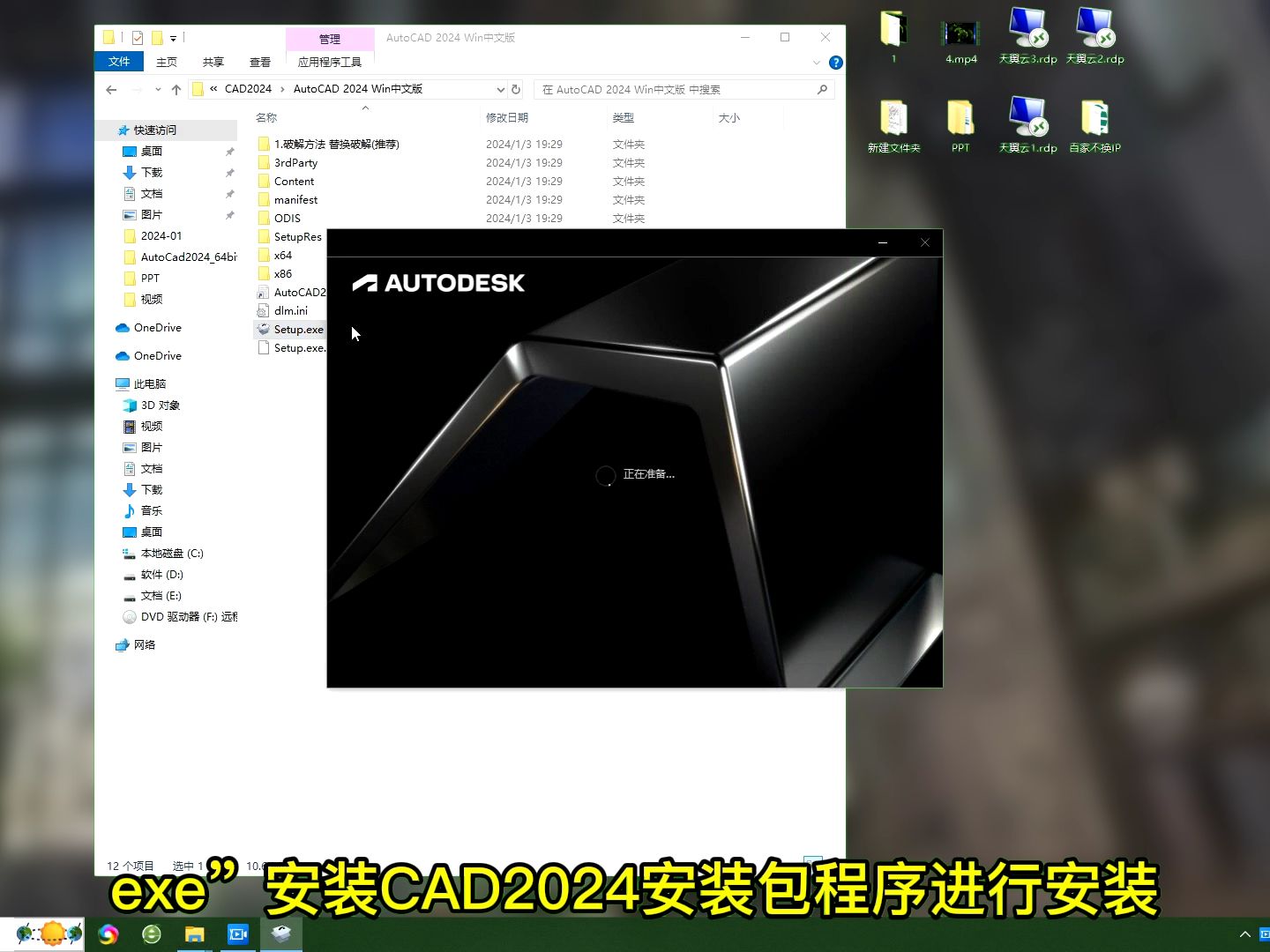Select 百家不换IP desktop icon
The image size is (1270, 952).
point(1094,126)
